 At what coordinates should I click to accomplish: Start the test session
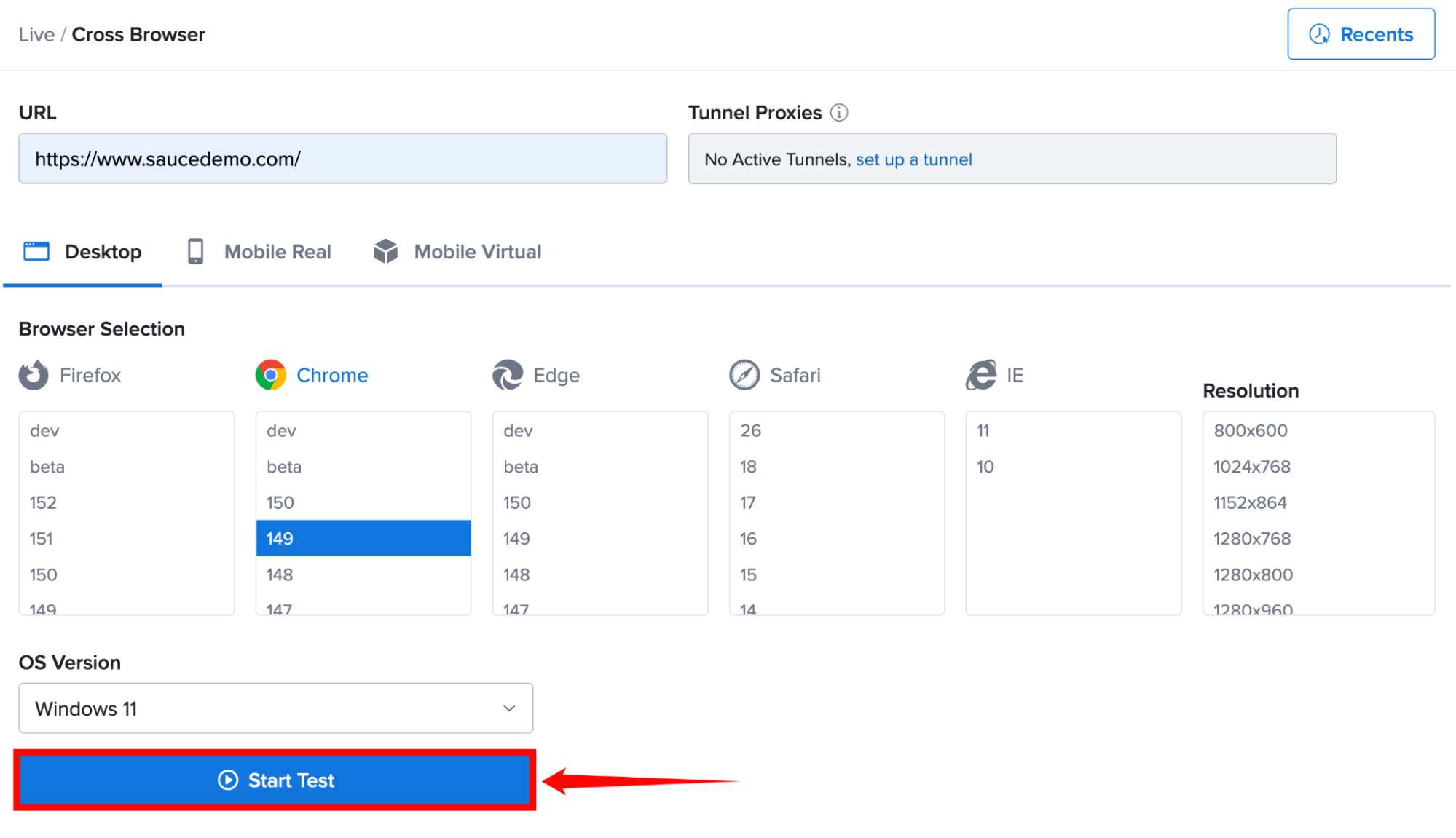tap(275, 780)
